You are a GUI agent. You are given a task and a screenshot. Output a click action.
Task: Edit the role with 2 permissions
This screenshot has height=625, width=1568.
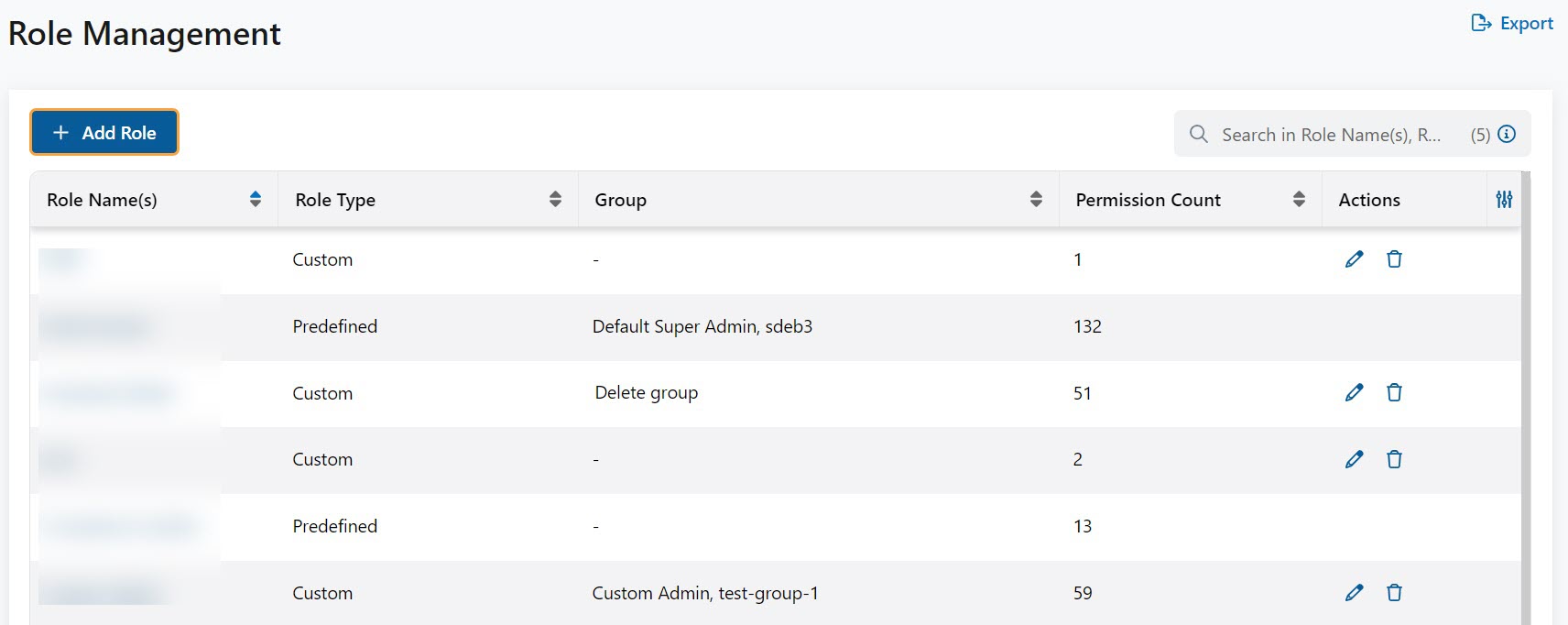point(1354,460)
